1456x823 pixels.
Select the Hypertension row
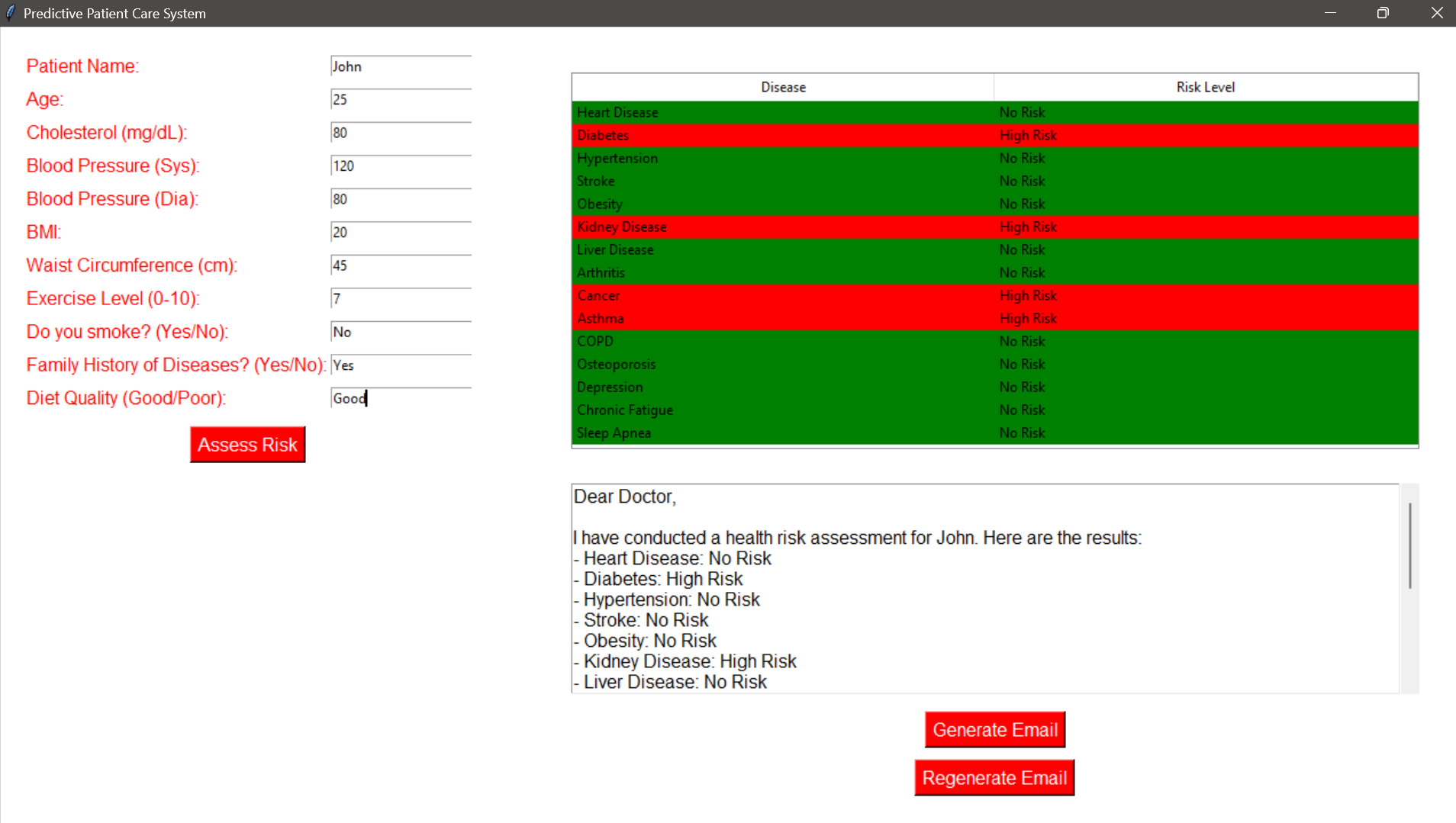pos(995,158)
